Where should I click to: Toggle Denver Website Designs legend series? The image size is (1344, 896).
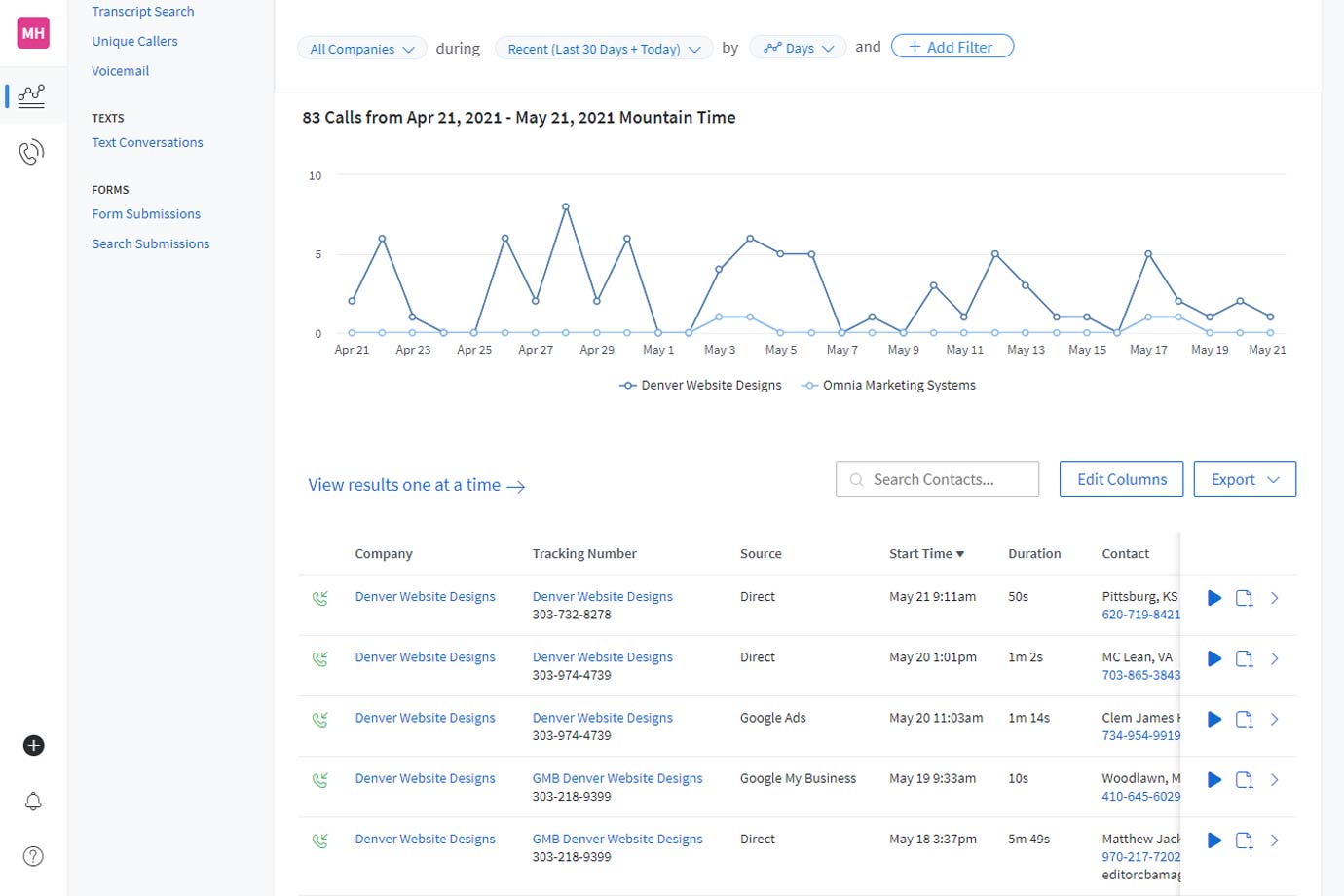click(700, 385)
